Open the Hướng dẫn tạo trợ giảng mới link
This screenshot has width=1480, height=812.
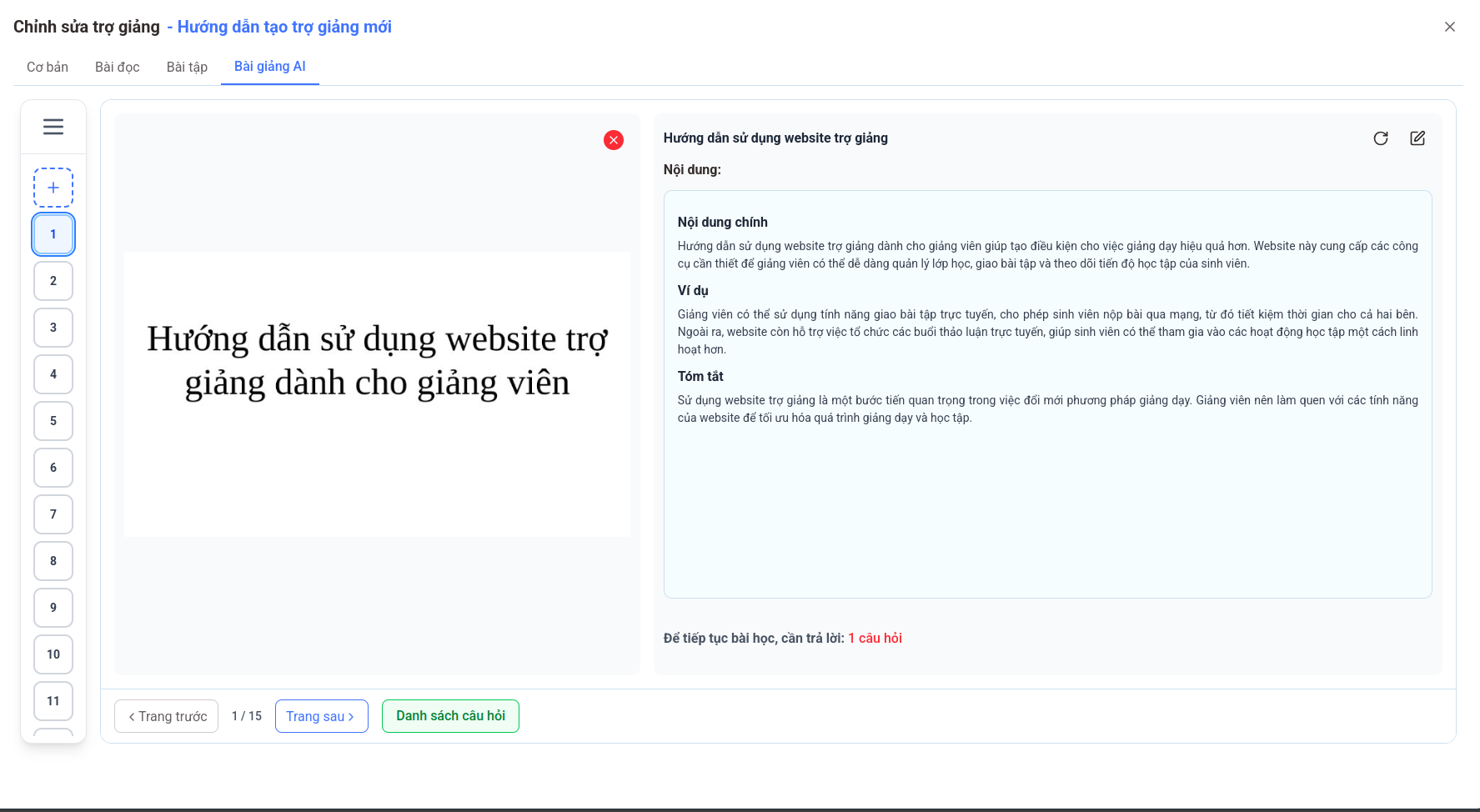pyautogui.click(x=282, y=27)
